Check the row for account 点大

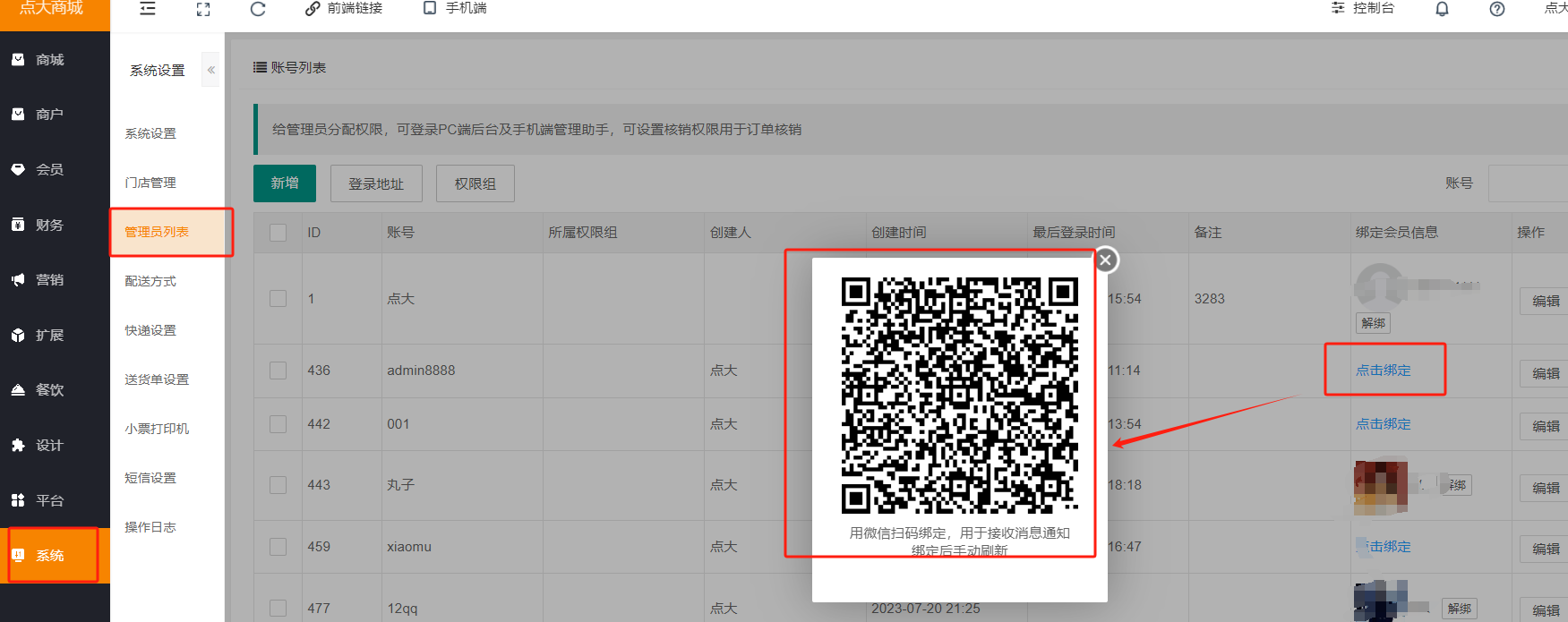(278, 299)
